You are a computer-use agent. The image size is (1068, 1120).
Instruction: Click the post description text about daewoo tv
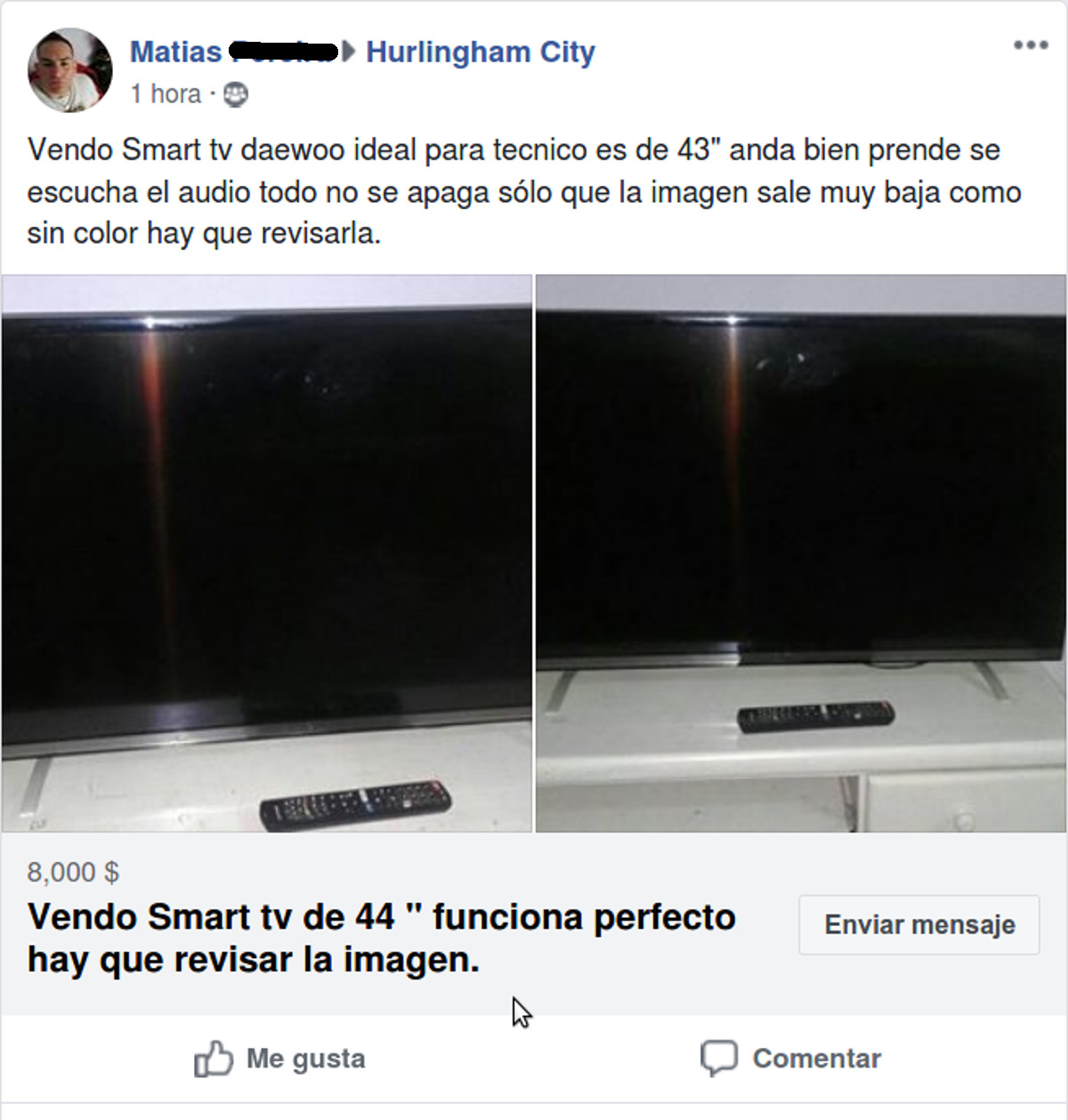(x=524, y=191)
